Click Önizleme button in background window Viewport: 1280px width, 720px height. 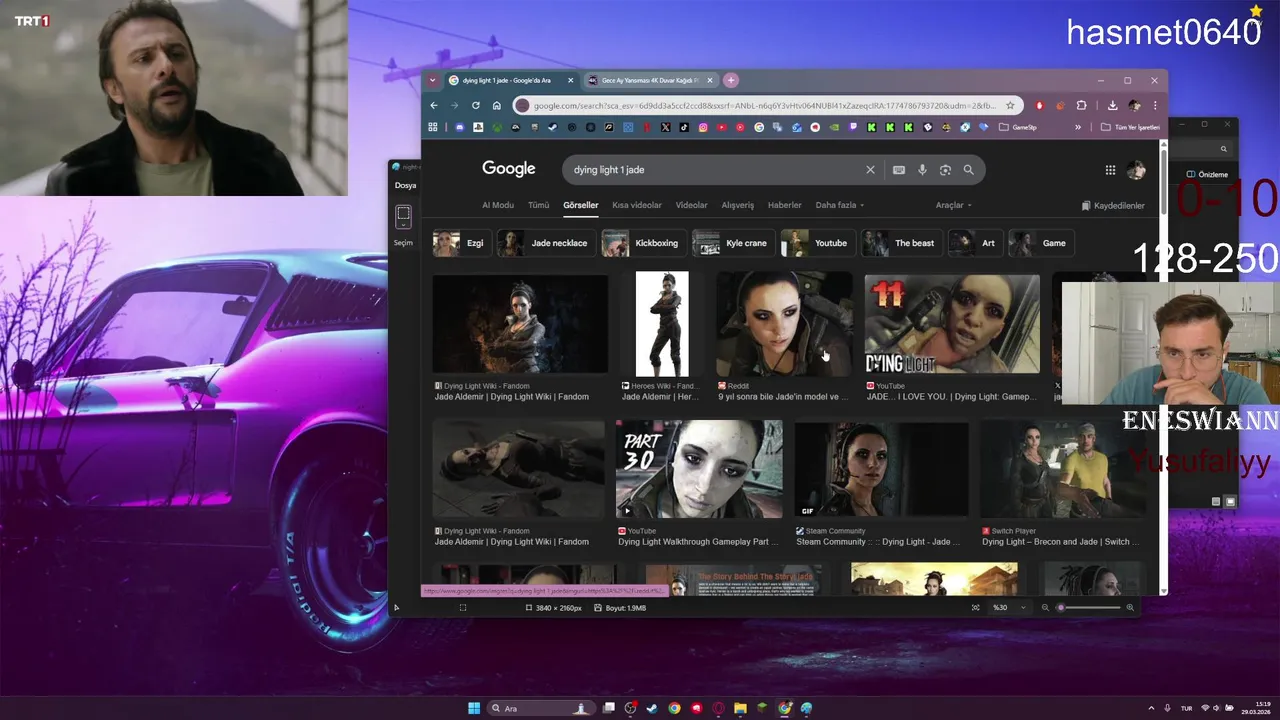[1207, 174]
